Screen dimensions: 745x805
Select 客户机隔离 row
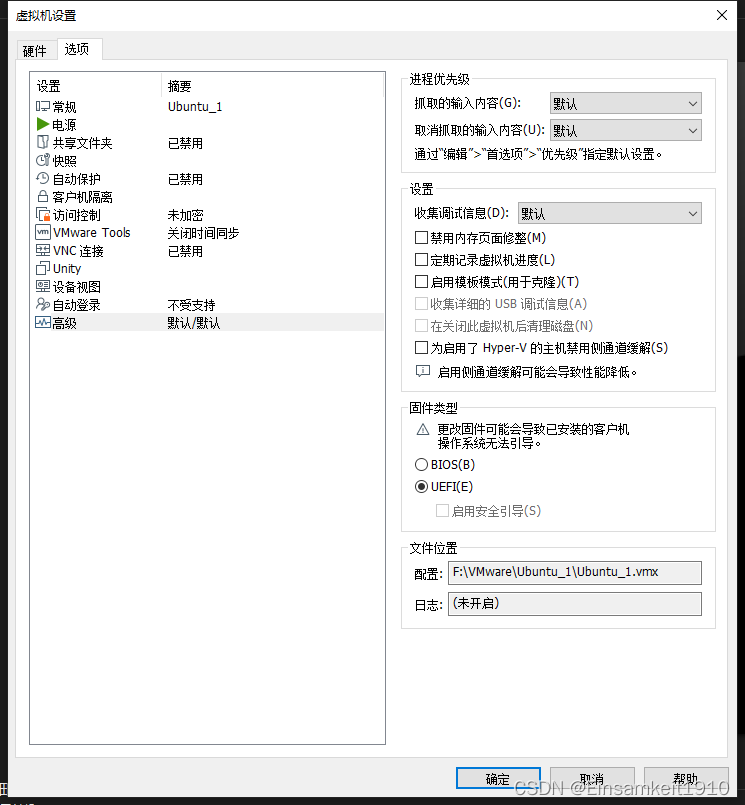(x=207, y=196)
